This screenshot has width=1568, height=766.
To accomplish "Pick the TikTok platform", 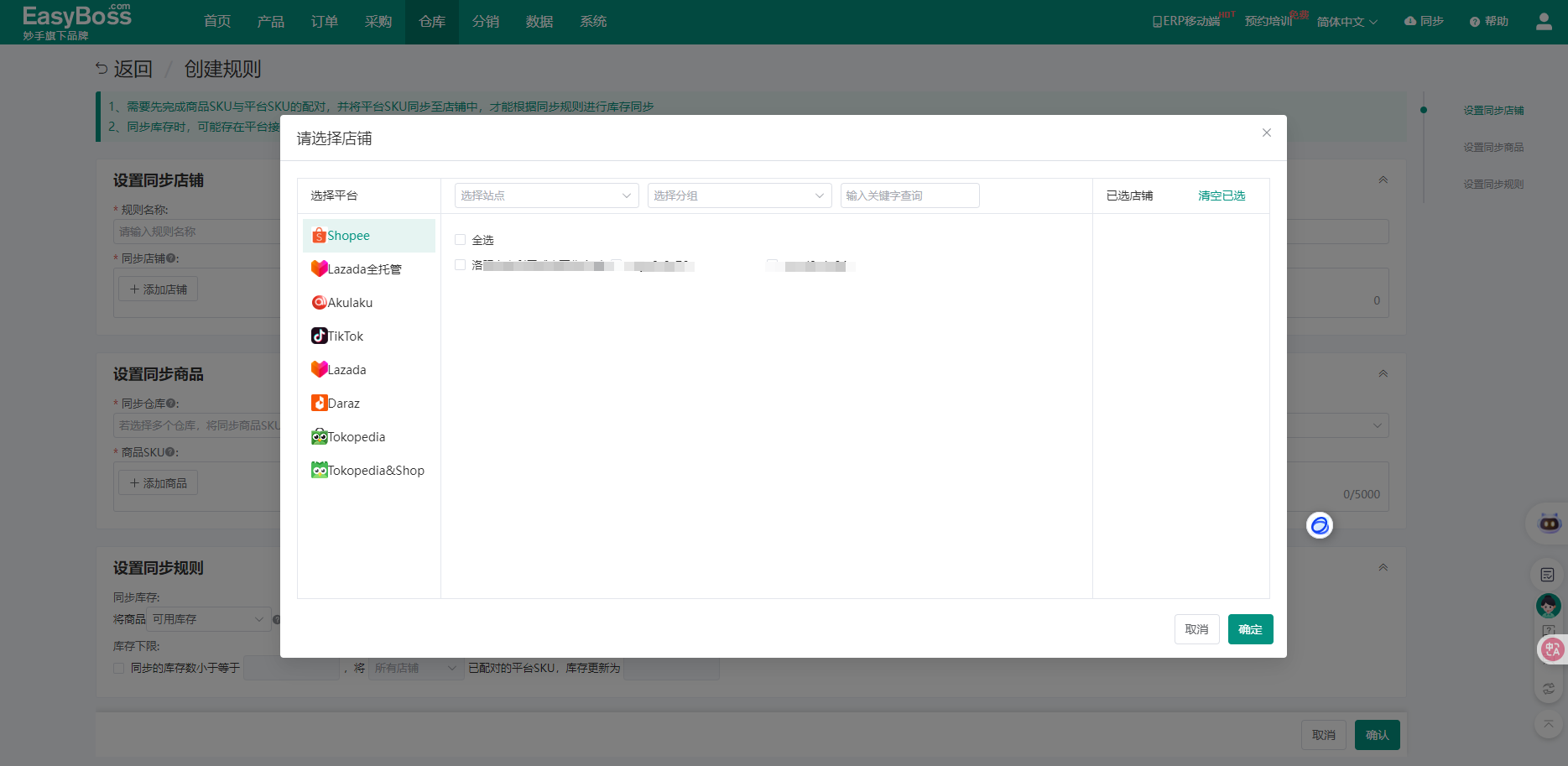I will (369, 336).
